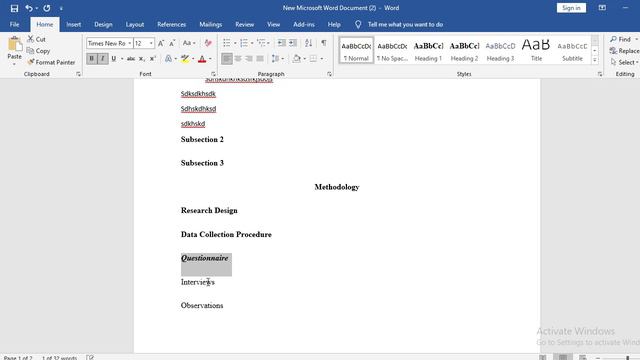Switch to the Layout tab
This screenshot has width=640, height=360.
click(135, 24)
